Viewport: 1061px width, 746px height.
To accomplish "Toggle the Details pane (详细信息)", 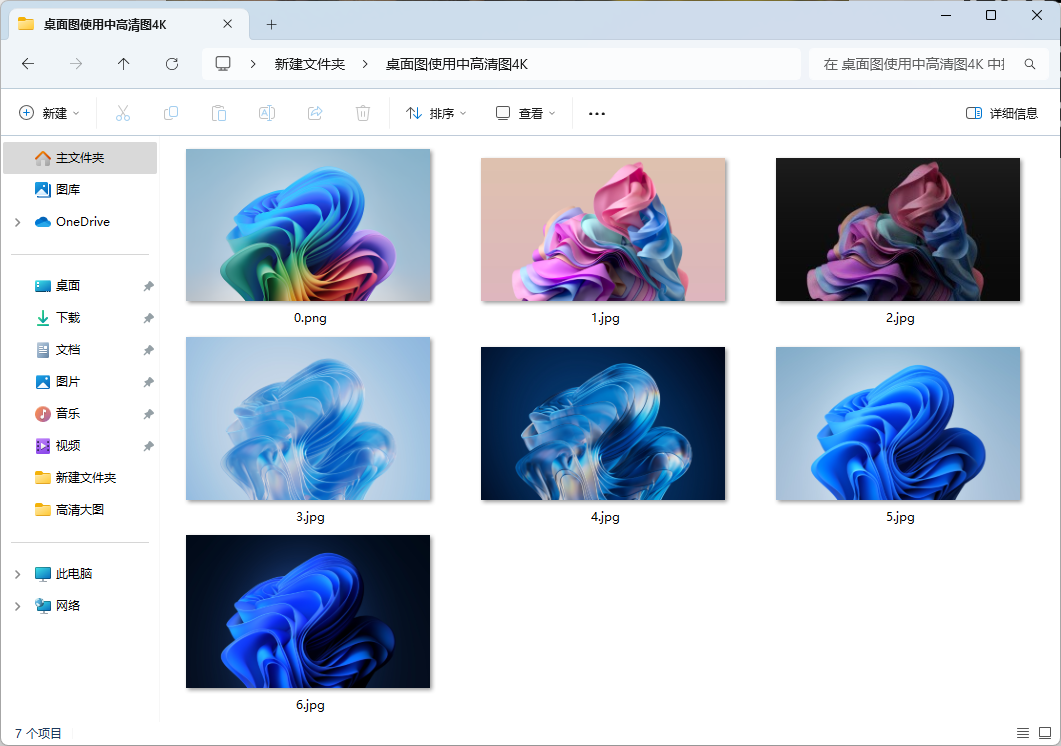I will coord(1002,114).
